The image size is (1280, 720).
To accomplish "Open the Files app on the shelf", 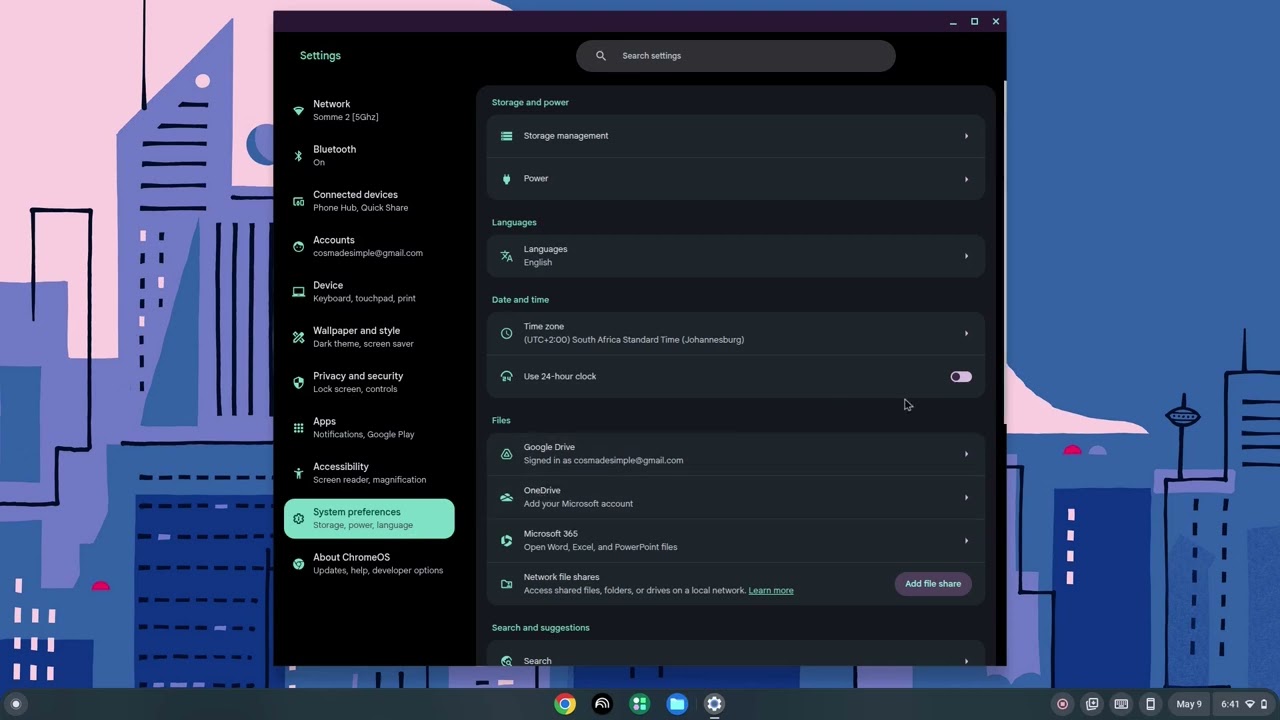I will coord(677,704).
